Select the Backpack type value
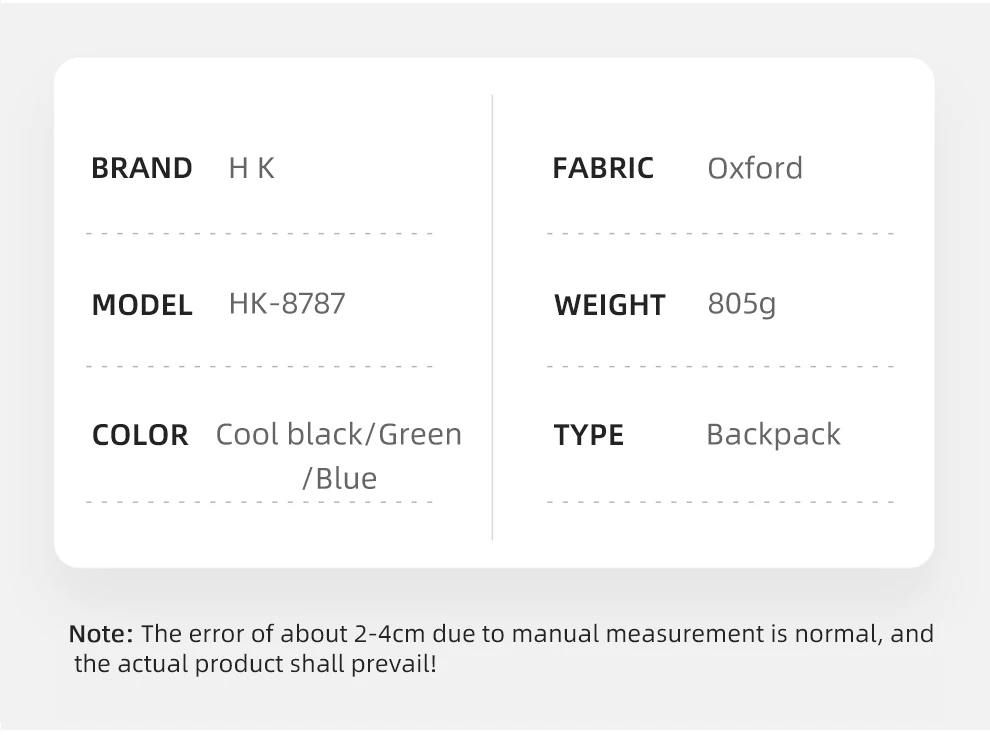The width and height of the screenshot is (990, 741). tap(773, 434)
